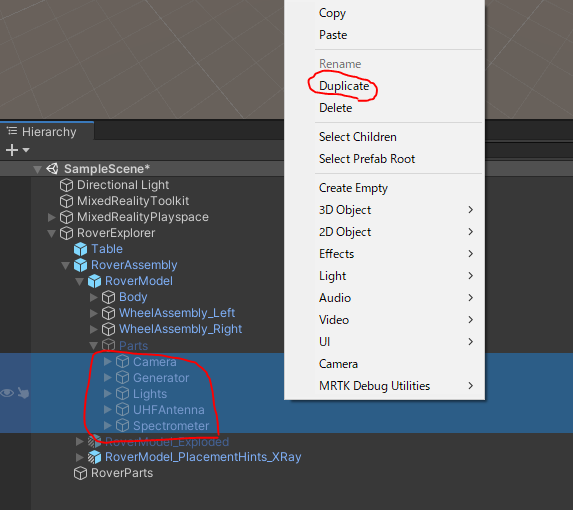Open the MRTK Debug Utilities submenu
This screenshot has width=573, height=510.
[x=384, y=386]
